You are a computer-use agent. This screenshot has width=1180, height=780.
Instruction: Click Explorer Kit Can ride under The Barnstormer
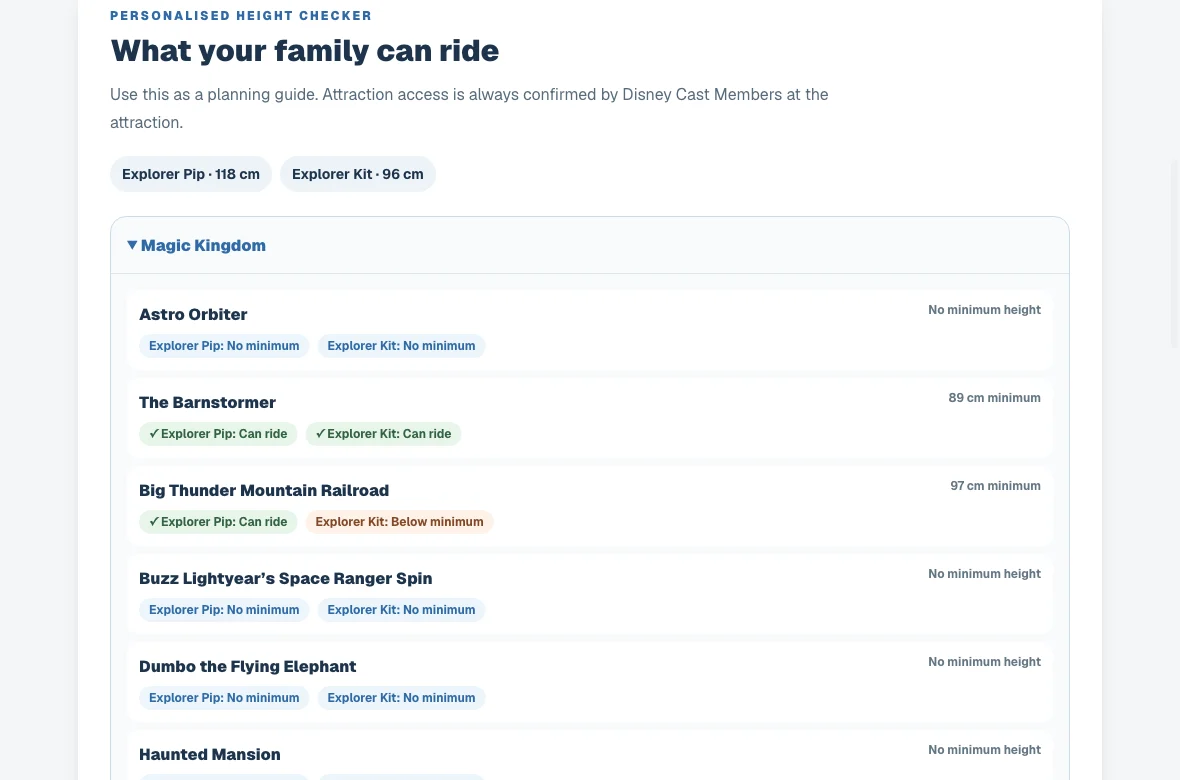(383, 434)
